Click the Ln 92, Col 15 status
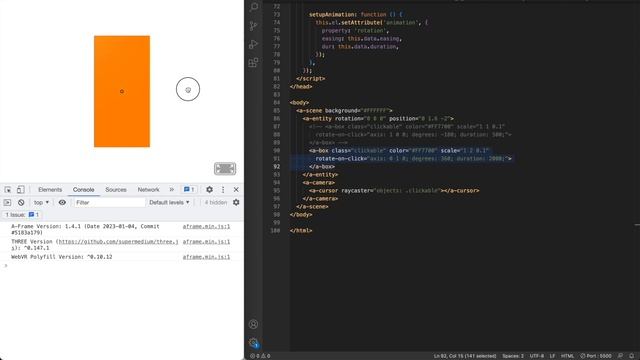This screenshot has width=640, height=360. coord(465,356)
